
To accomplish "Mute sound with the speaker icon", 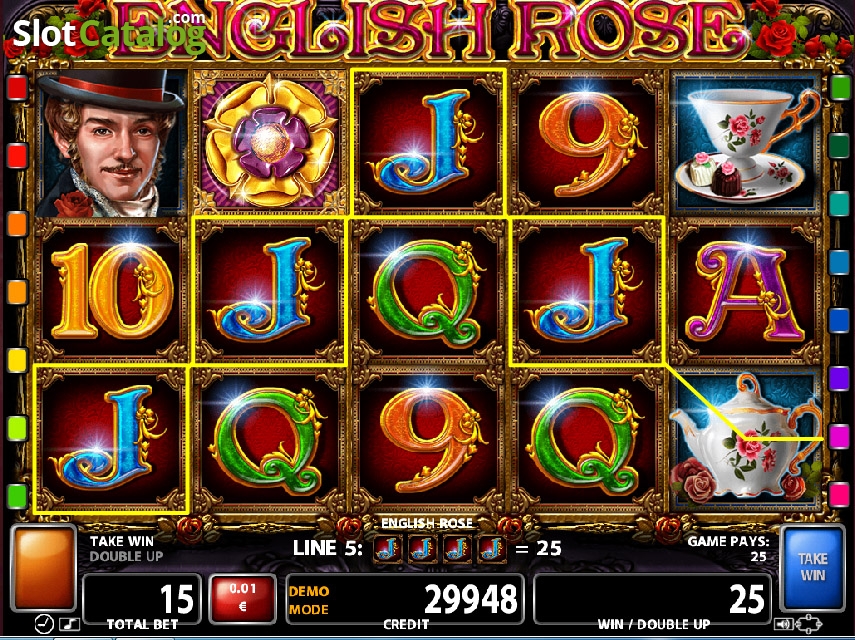I will click(x=784, y=624).
